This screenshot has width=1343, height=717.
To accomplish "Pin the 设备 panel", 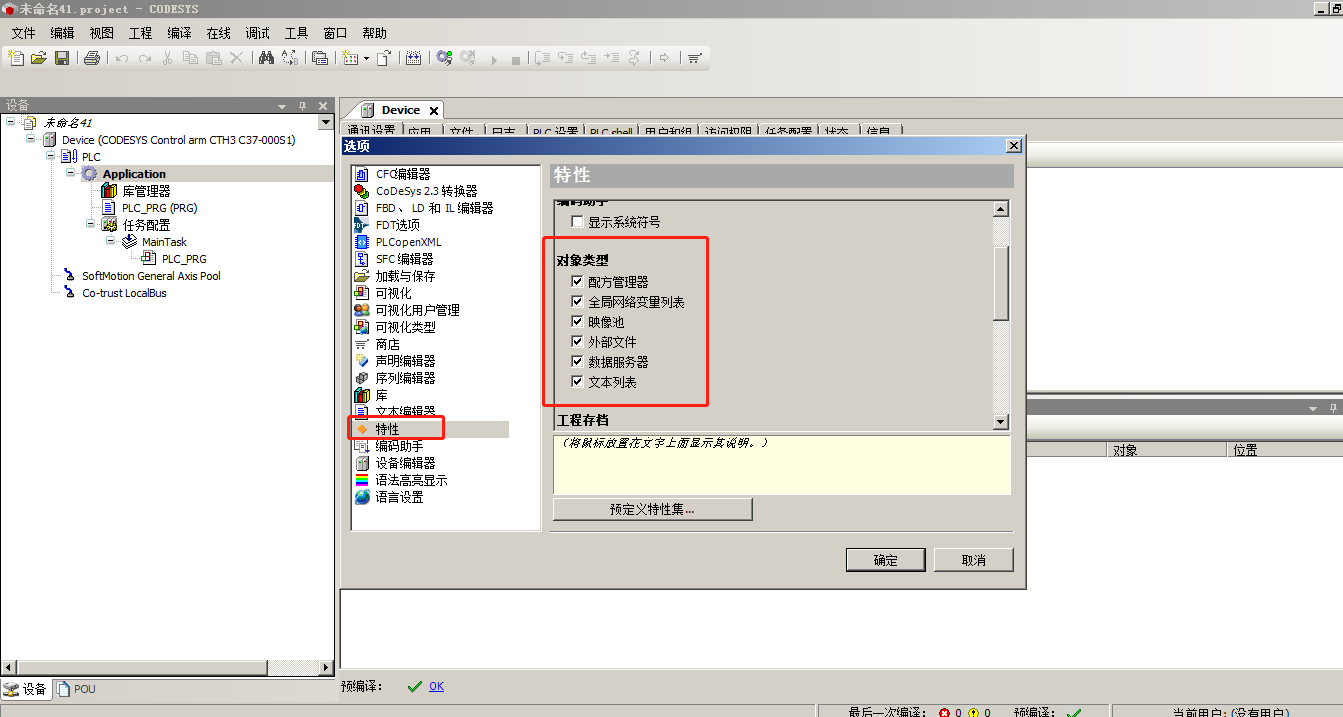I will (303, 105).
